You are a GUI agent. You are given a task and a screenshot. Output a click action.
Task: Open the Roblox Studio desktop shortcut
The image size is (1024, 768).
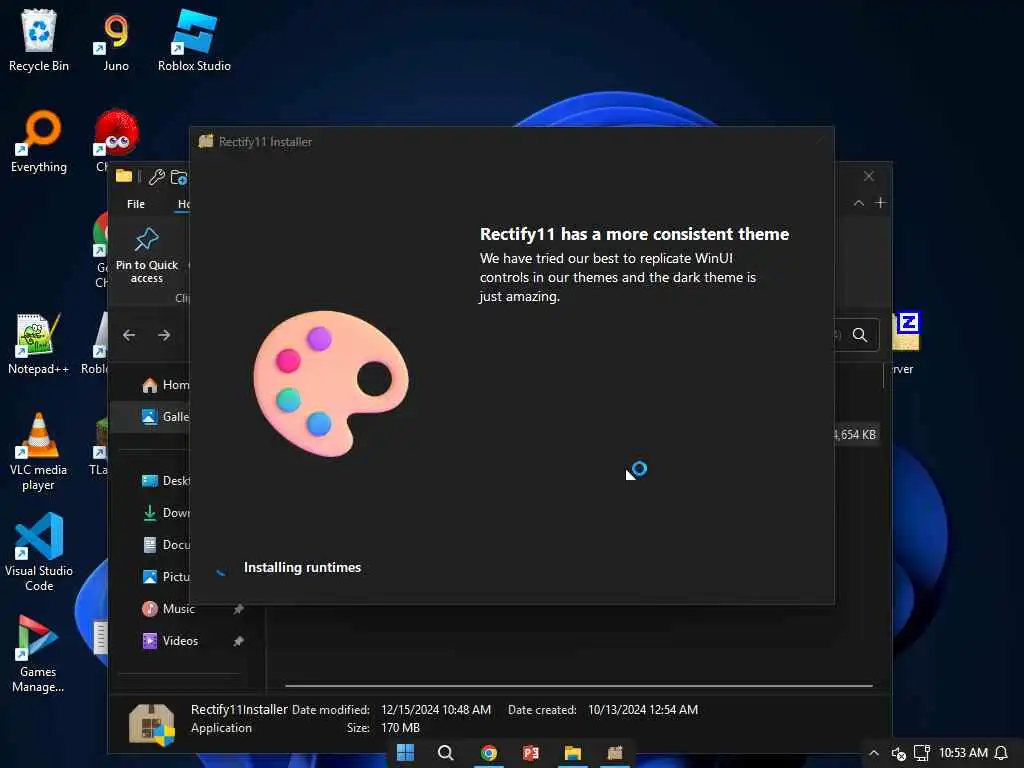[194, 40]
